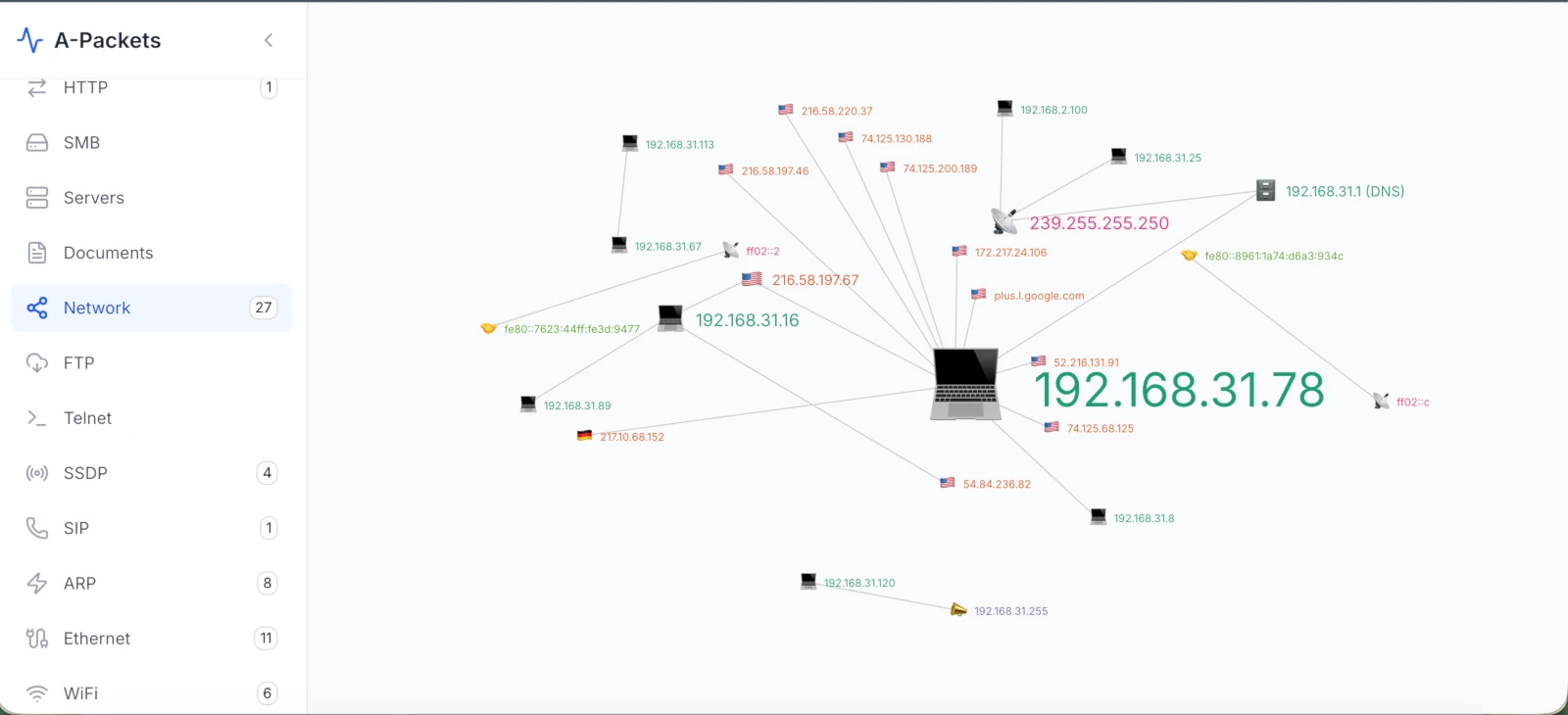Open the Documents section
The height and width of the screenshot is (715, 1568).
coord(152,253)
